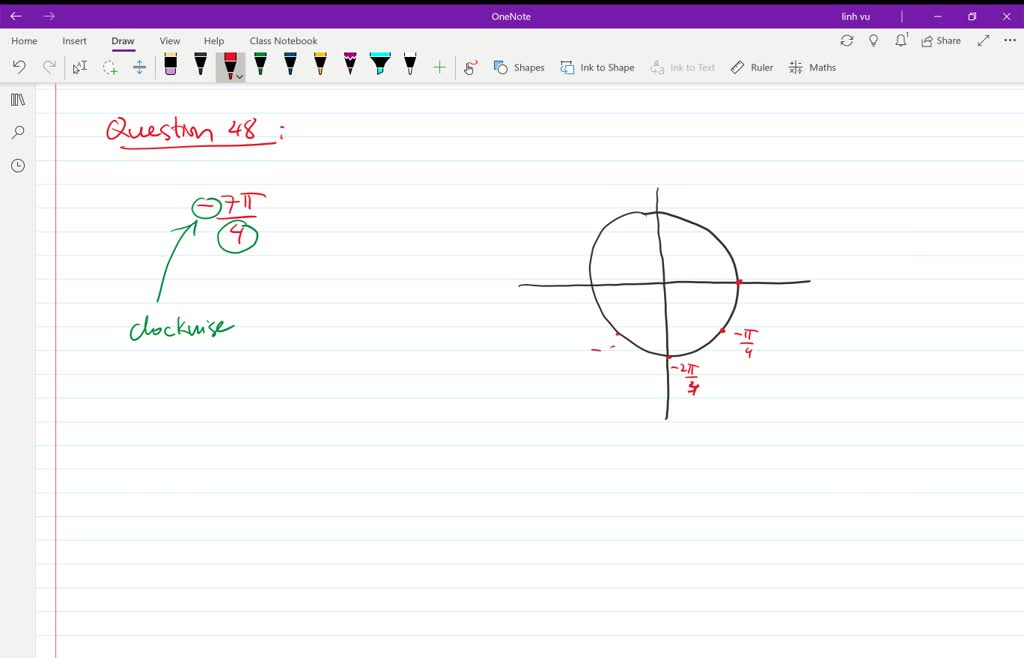Screen dimensions: 1024x658
Task: Switch to the Insert tab
Action: (x=75, y=40)
